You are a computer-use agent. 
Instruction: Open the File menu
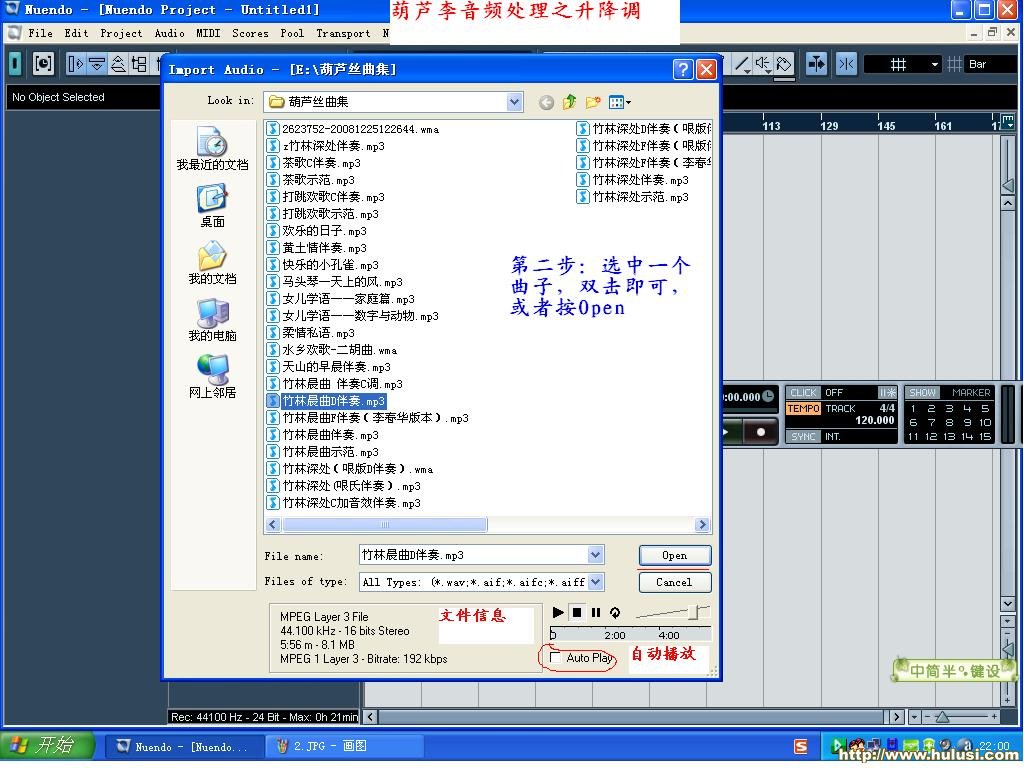click(x=40, y=33)
